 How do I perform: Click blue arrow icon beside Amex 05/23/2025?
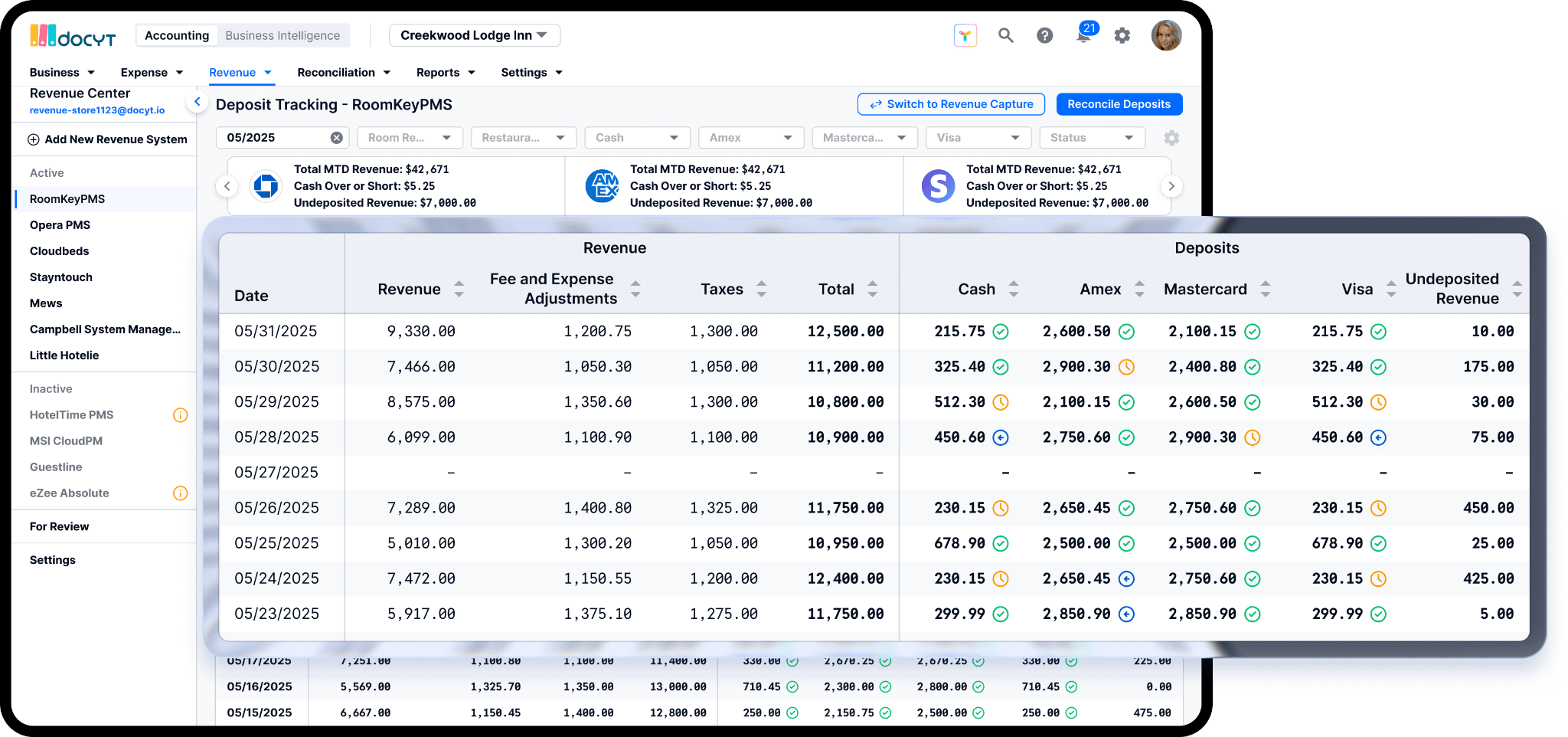(x=1126, y=614)
